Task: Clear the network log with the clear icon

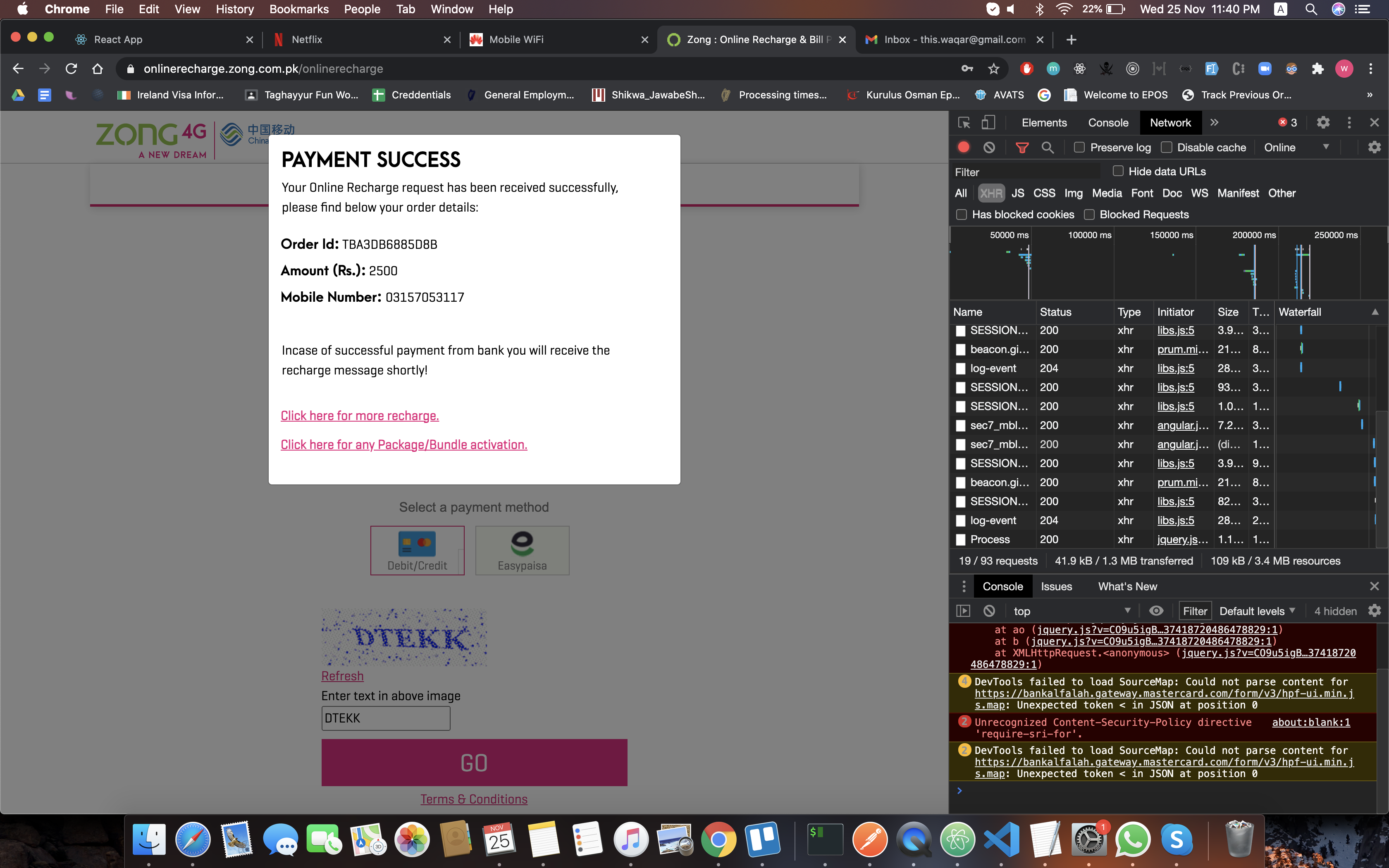Action: click(989, 148)
